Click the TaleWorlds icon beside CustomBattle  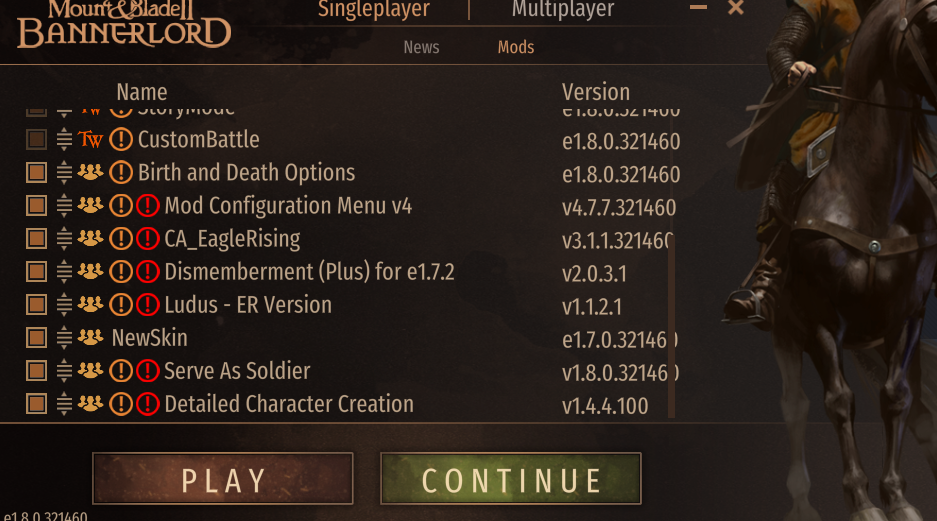90,140
